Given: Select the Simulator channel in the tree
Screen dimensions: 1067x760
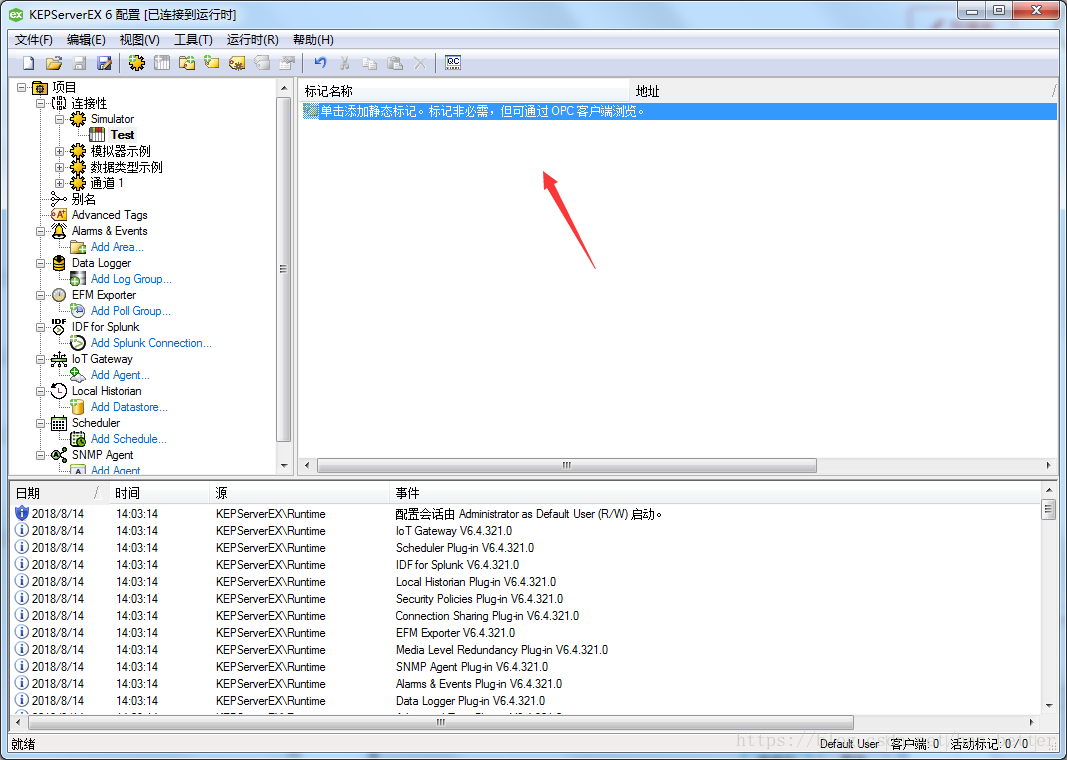Looking at the screenshot, I should tap(112, 119).
